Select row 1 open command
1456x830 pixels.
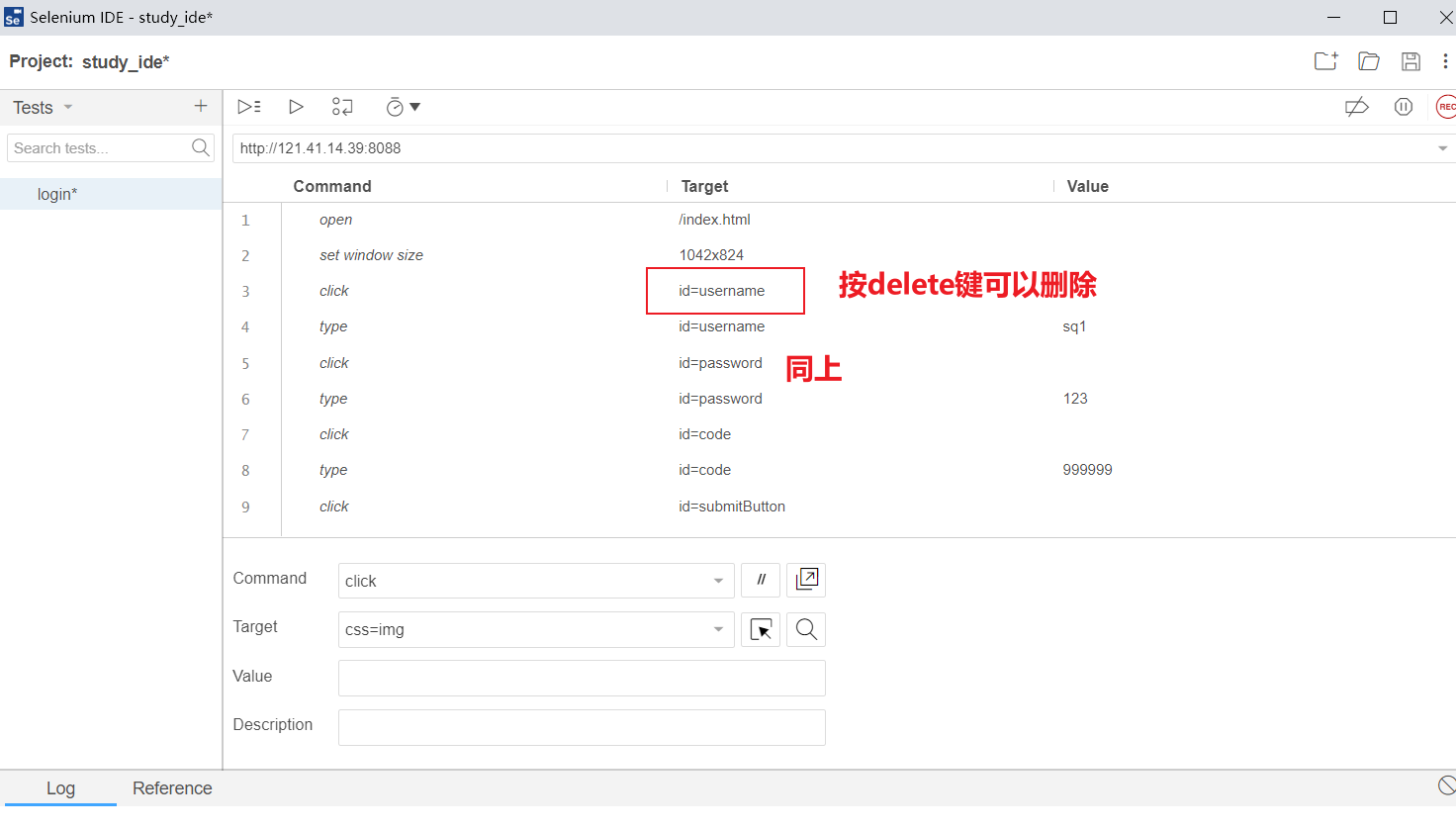(839, 220)
